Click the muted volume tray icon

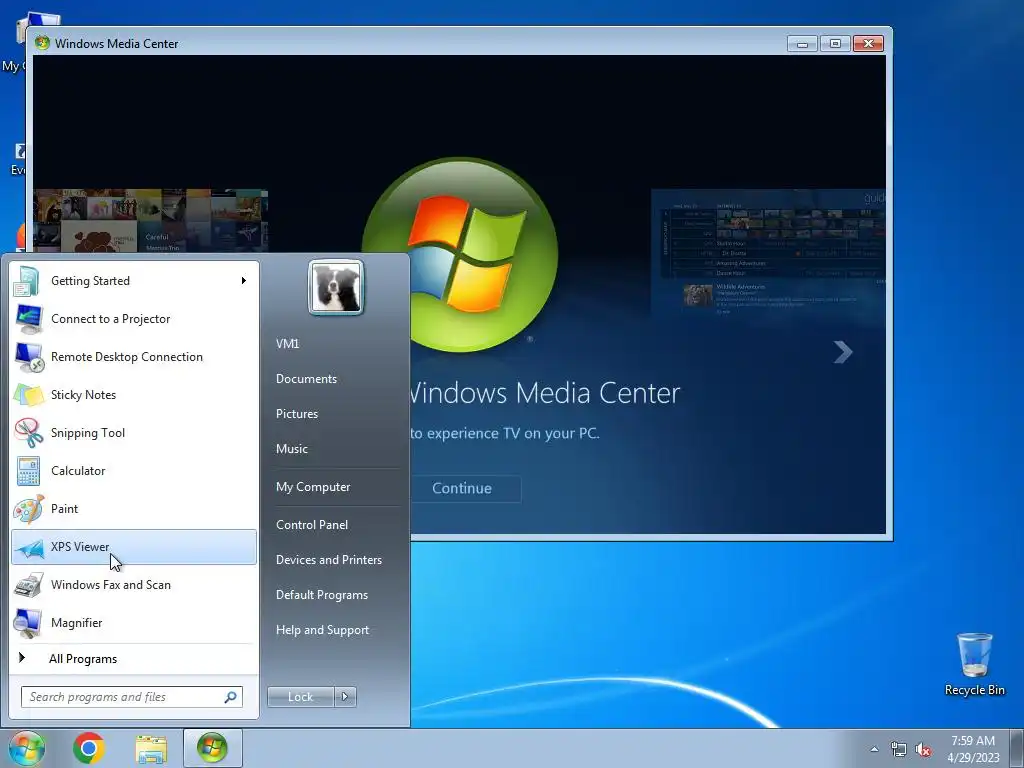923,749
